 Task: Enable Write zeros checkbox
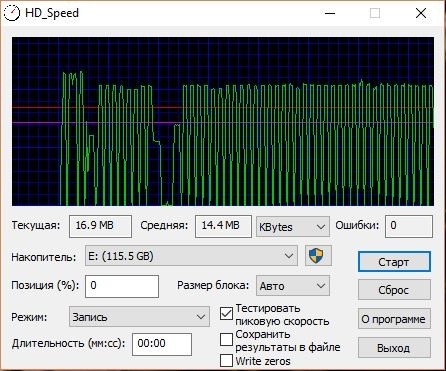[x=226, y=361]
